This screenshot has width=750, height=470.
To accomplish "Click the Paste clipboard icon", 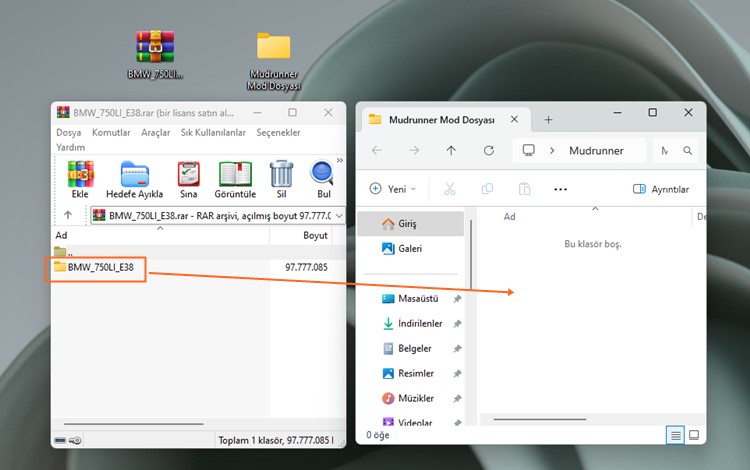I will coord(525,189).
